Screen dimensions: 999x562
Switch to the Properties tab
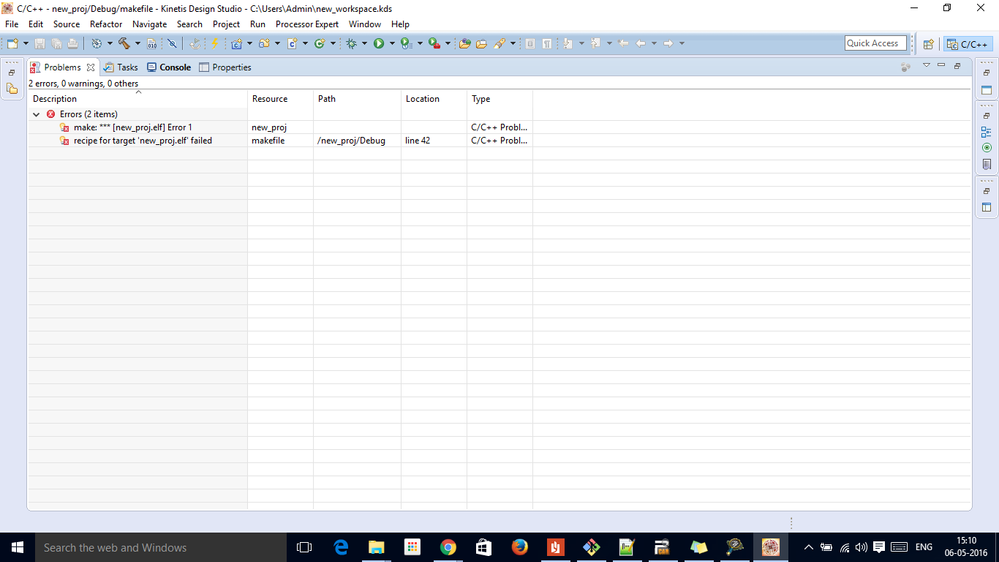[225, 68]
